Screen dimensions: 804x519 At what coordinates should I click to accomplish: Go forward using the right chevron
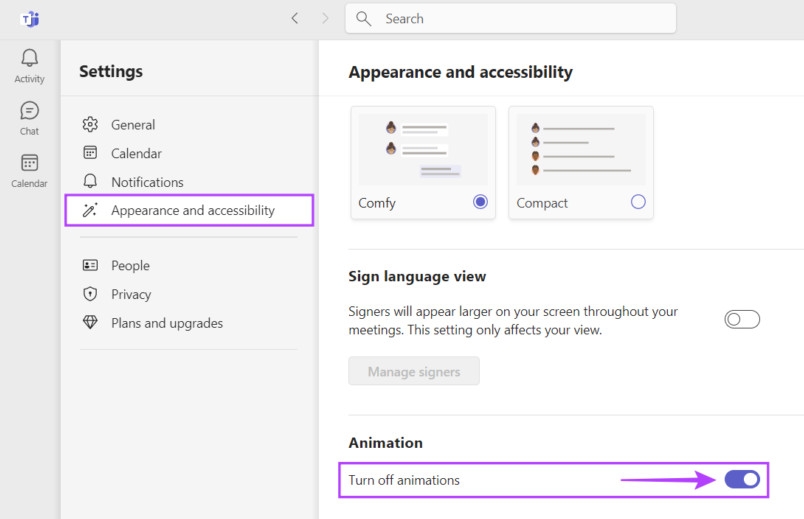(x=325, y=18)
